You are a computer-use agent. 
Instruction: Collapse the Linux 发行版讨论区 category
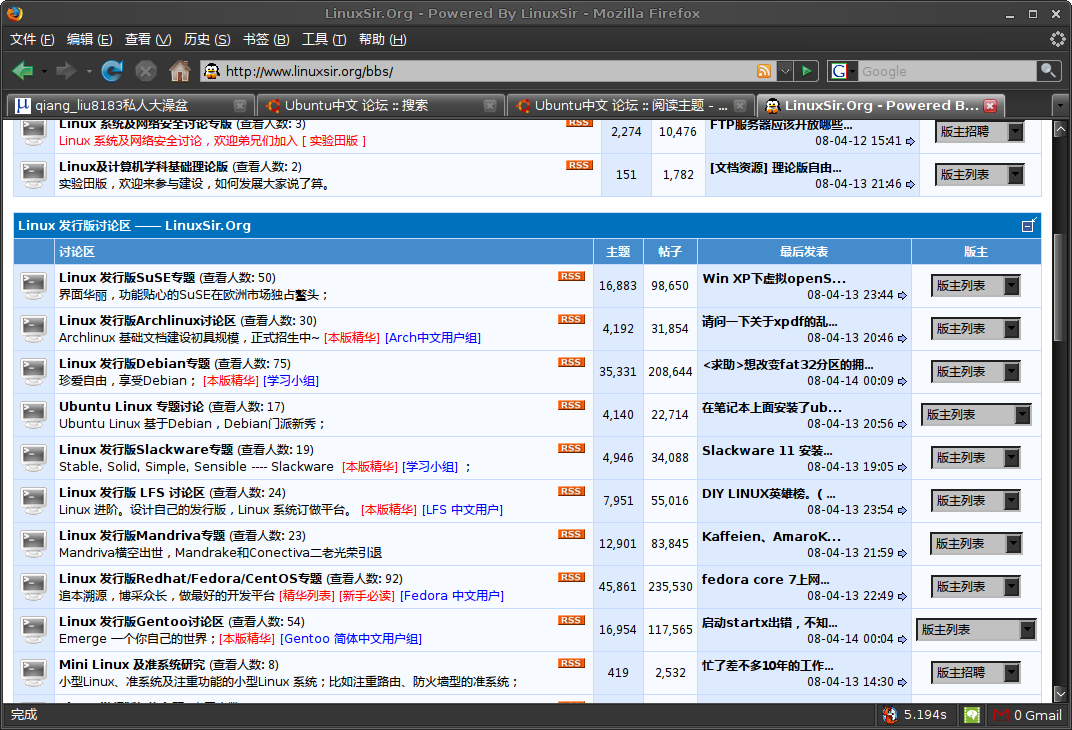(x=1029, y=225)
